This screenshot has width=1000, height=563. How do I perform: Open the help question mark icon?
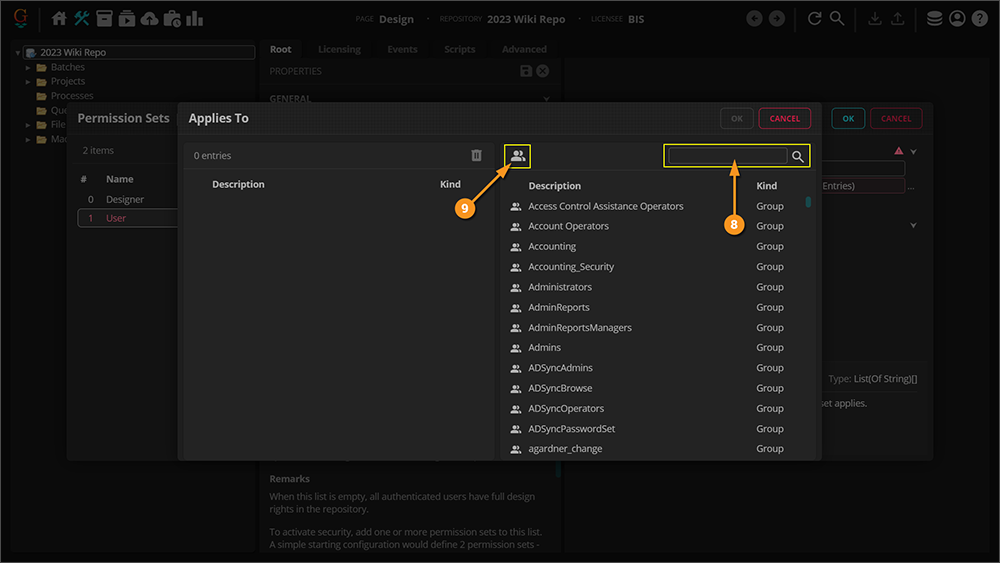[x=979, y=19]
